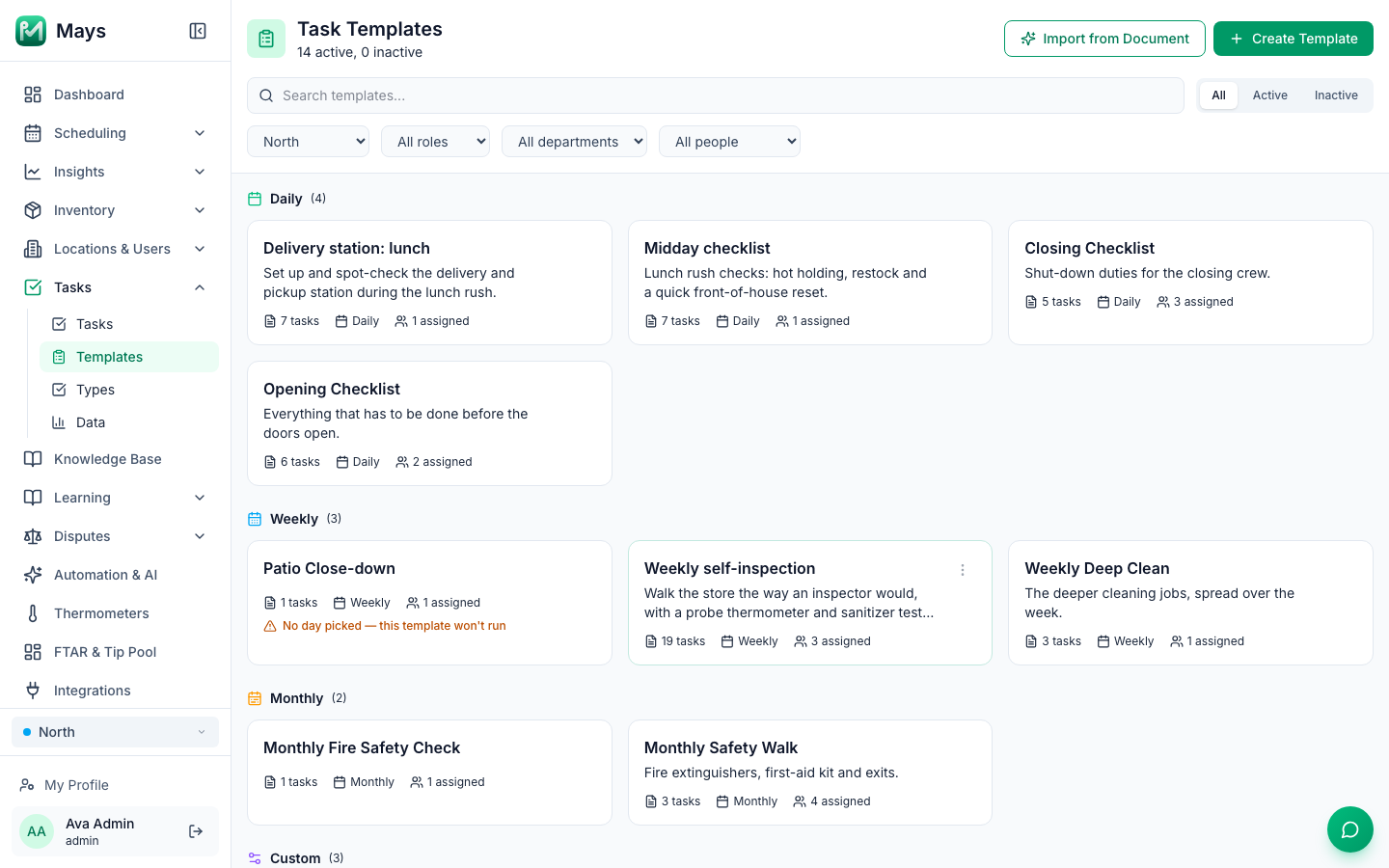Click the Integrations plug icon
Screen dimensions: 1389x868
[33, 691]
